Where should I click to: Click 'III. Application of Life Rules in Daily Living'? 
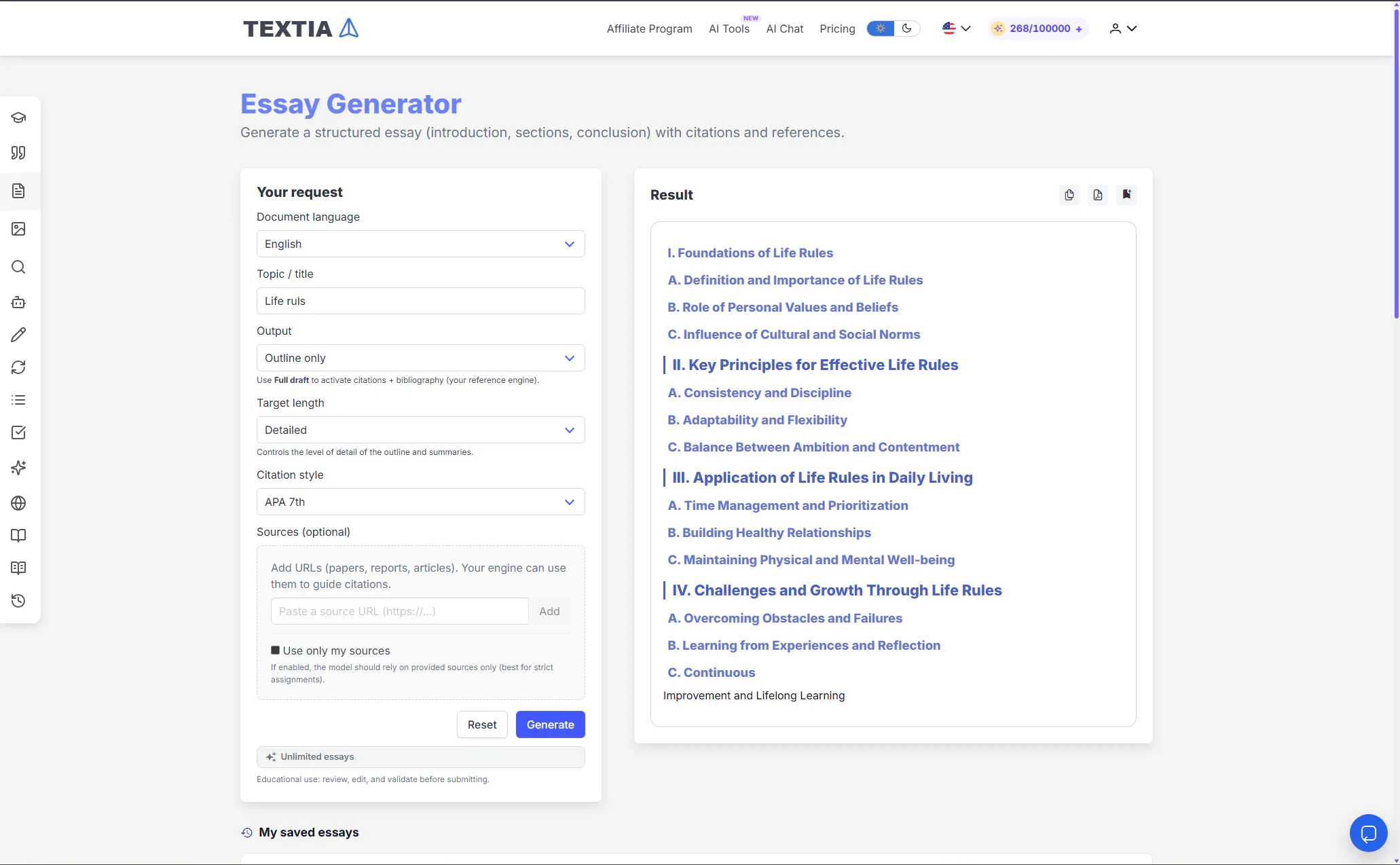(822, 477)
